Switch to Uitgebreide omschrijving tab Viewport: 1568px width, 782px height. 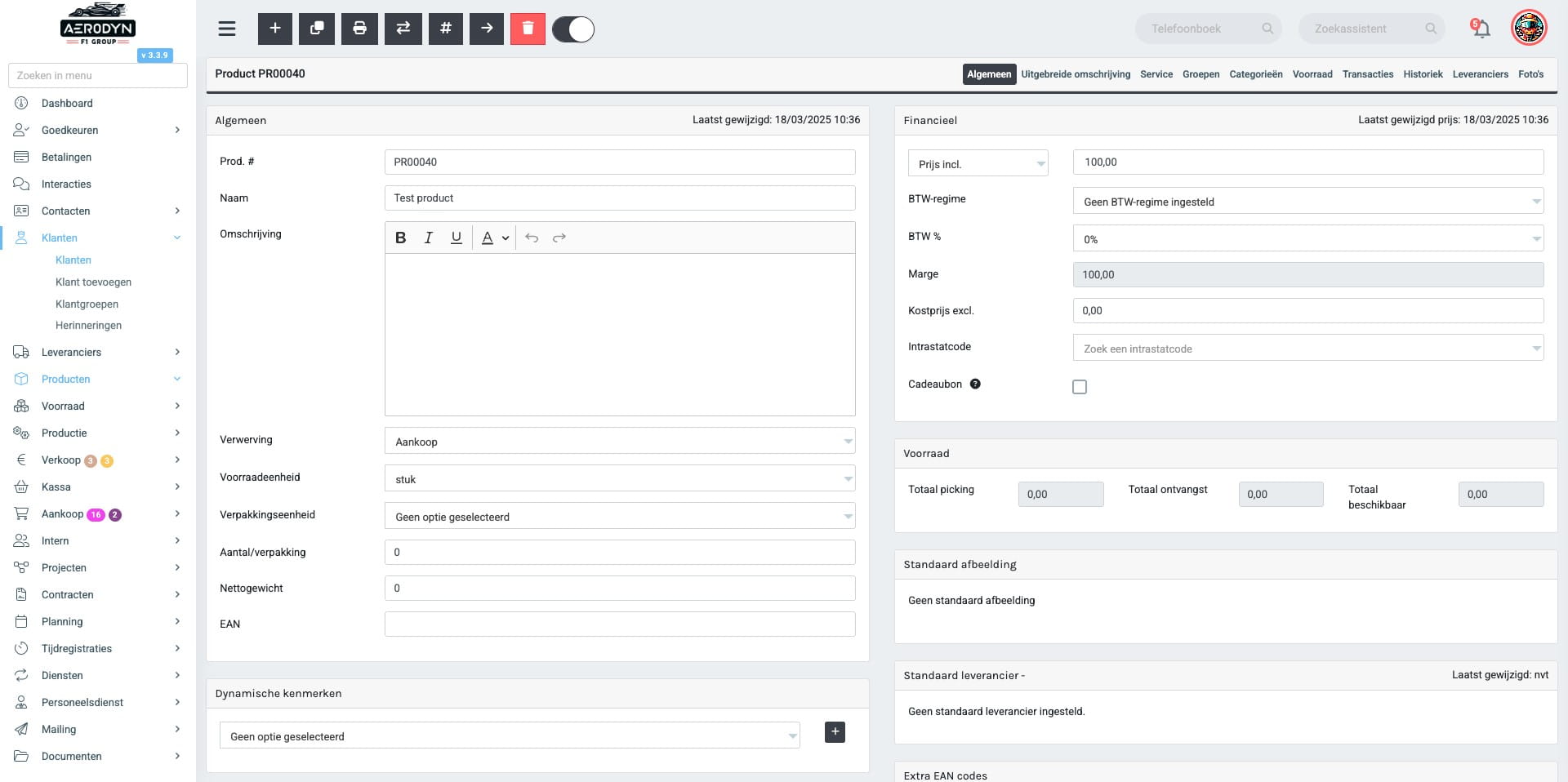point(1076,74)
